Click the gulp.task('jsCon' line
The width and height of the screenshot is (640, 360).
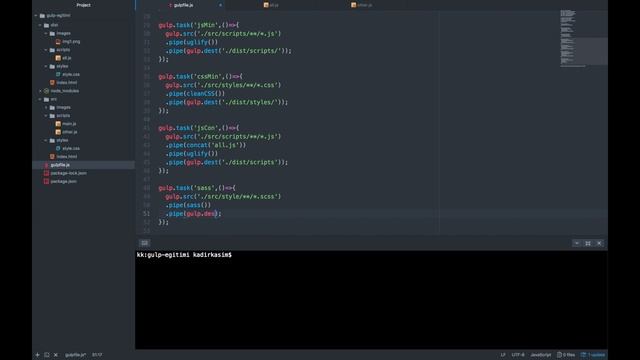coord(199,128)
